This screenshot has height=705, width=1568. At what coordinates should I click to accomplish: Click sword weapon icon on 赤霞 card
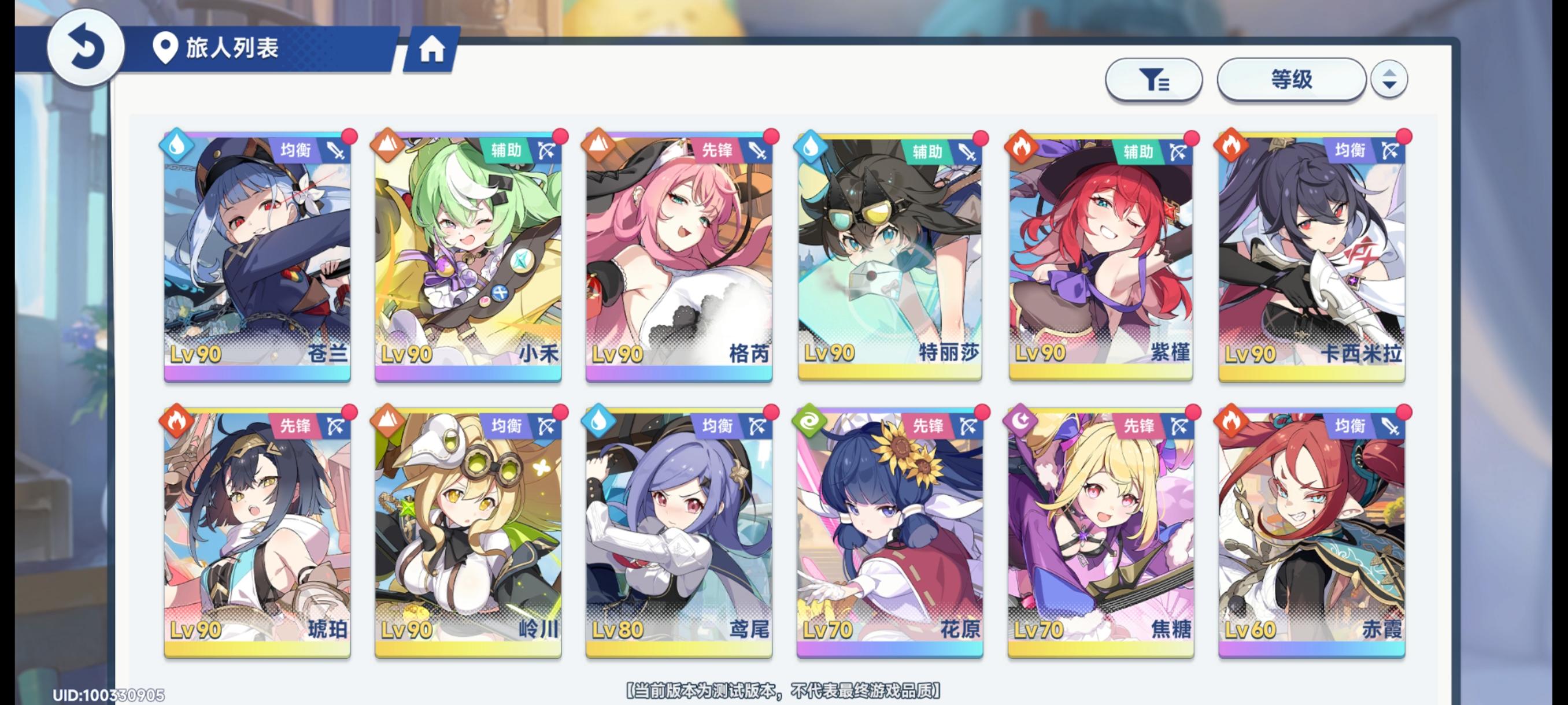pos(1390,426)
